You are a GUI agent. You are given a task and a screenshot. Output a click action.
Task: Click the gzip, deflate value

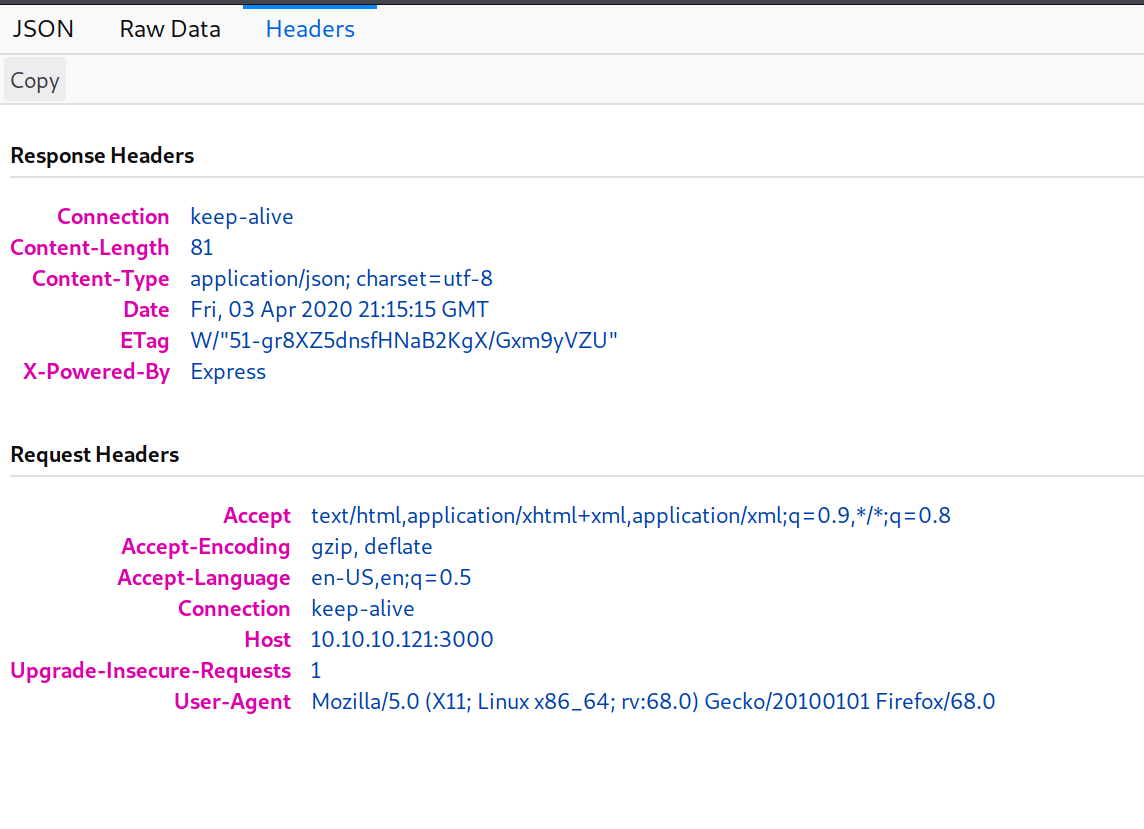372,547
